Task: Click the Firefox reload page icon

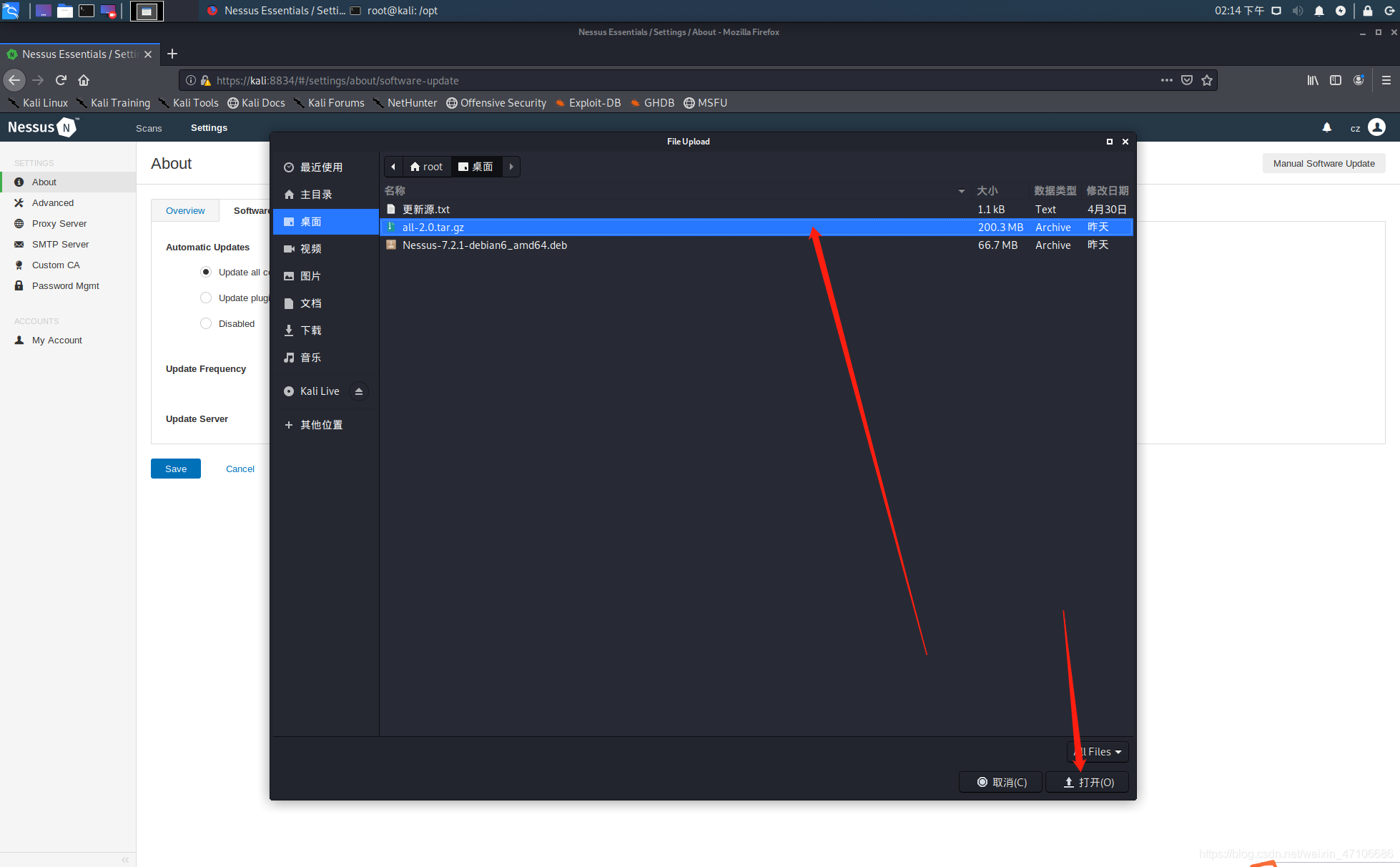Action: click(x=61, y=80)
